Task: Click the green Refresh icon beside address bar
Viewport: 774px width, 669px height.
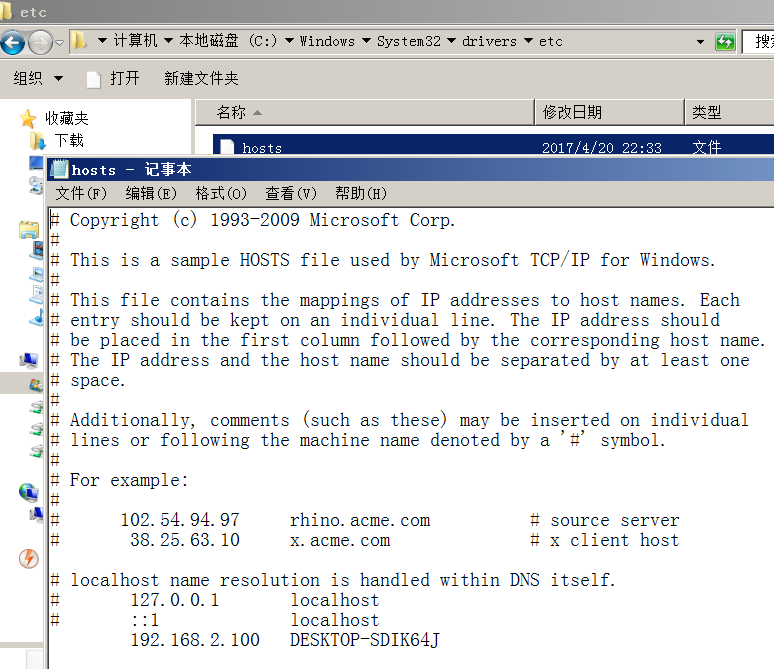Action: pos(726,42)
